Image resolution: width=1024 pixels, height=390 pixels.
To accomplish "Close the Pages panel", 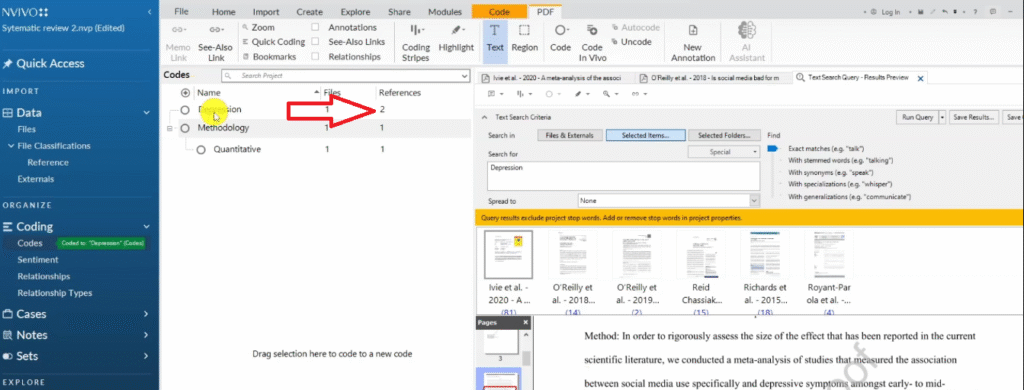I will coord(526,323).
